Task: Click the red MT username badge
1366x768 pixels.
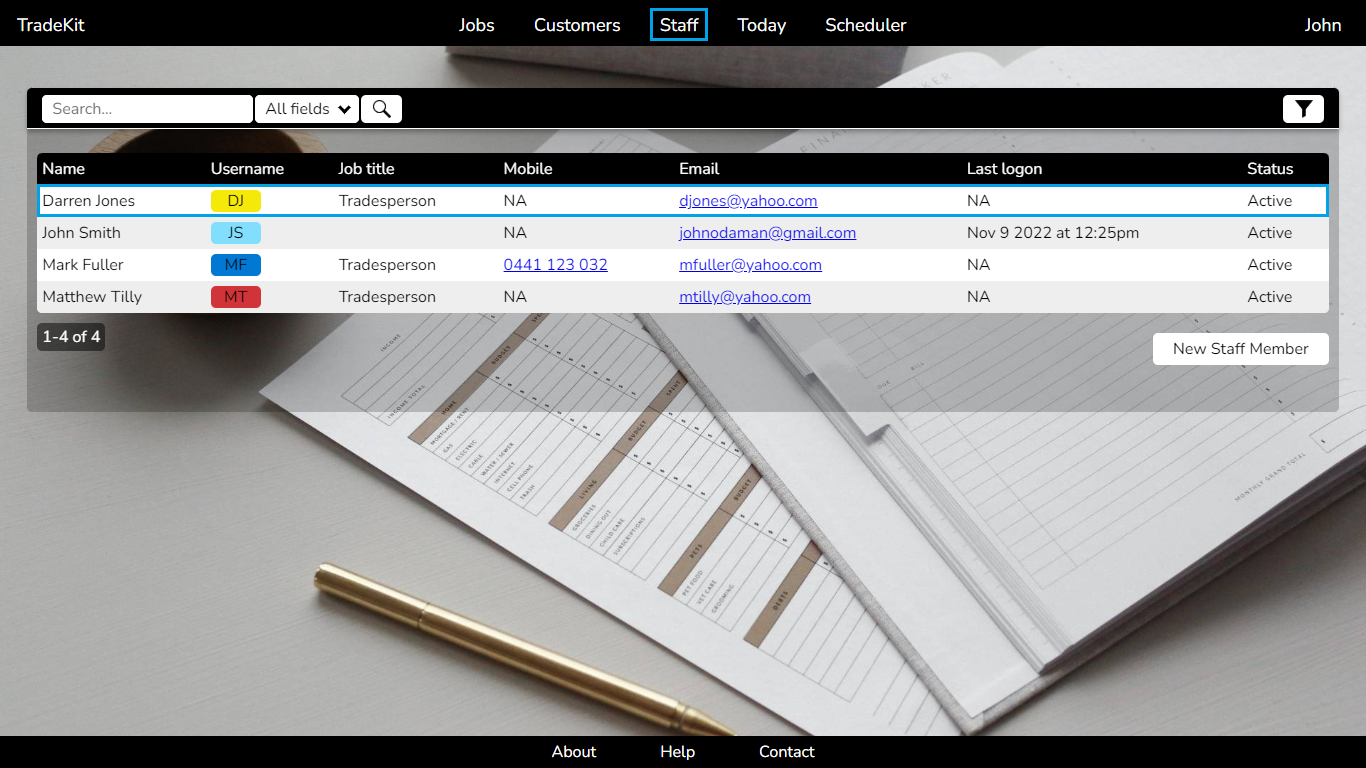Action: pyautogui.click(x=236, y=297)
